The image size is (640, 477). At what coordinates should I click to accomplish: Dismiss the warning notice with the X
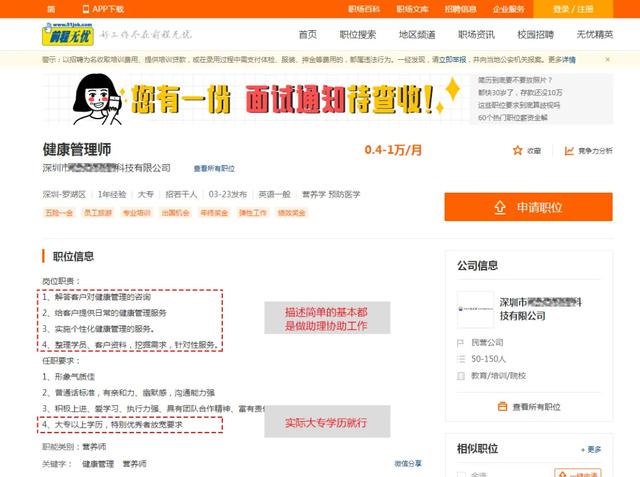(x=607, y=60)
